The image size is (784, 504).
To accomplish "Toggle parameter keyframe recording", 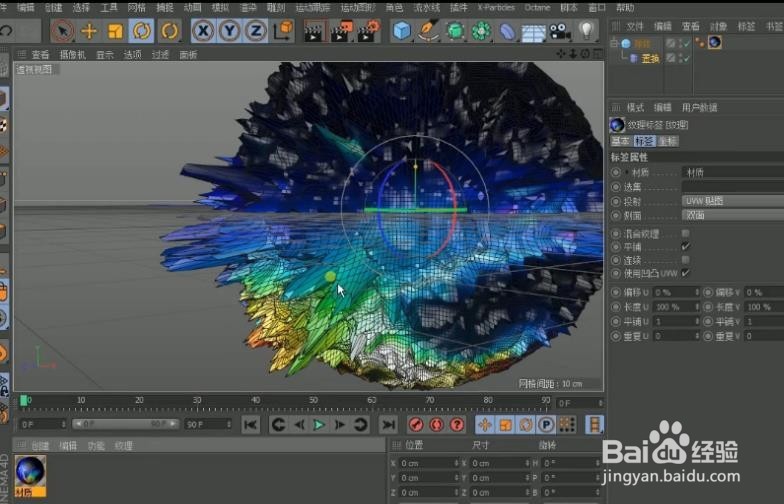I will (546, 424).
